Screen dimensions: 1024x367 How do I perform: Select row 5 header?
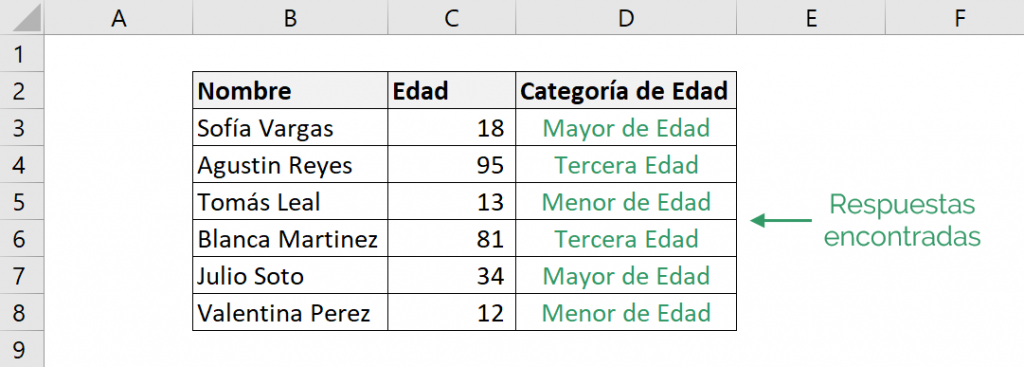(x=22, y=201)
